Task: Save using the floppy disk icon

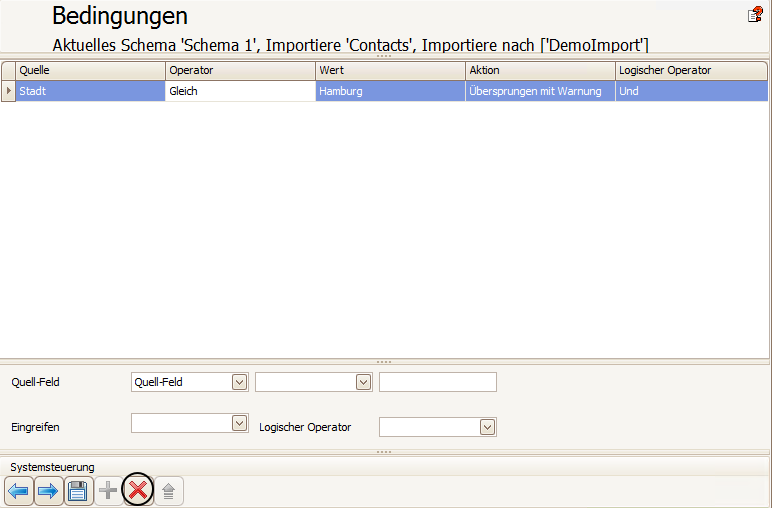Action: 78,491
